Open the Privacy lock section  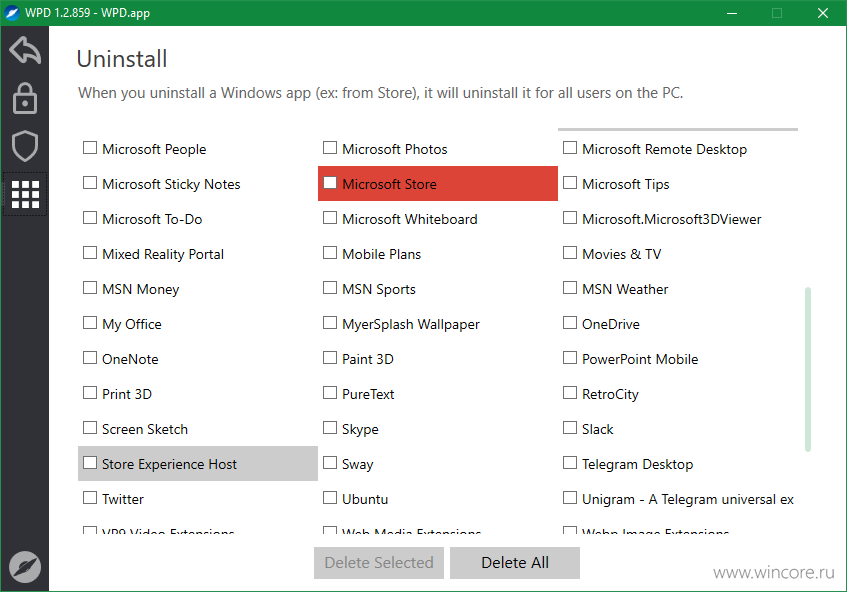click(x=25, y=98)
